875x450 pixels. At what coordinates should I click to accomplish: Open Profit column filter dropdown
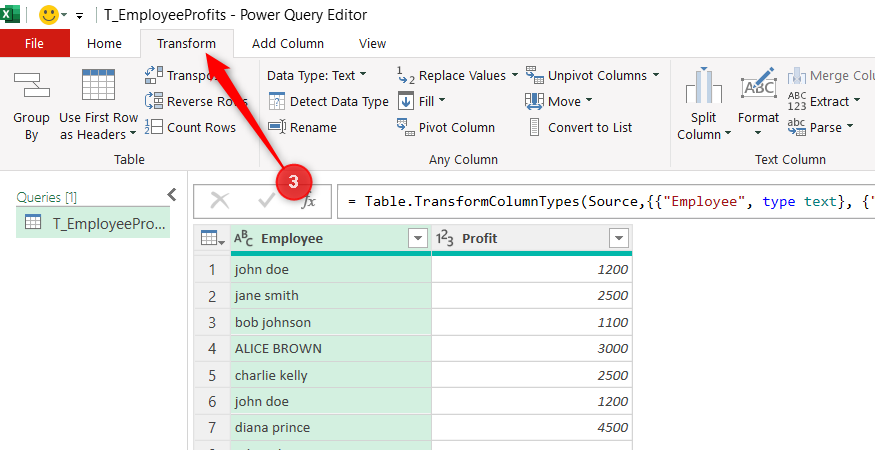pyautogui.click(x=618, y=239)
